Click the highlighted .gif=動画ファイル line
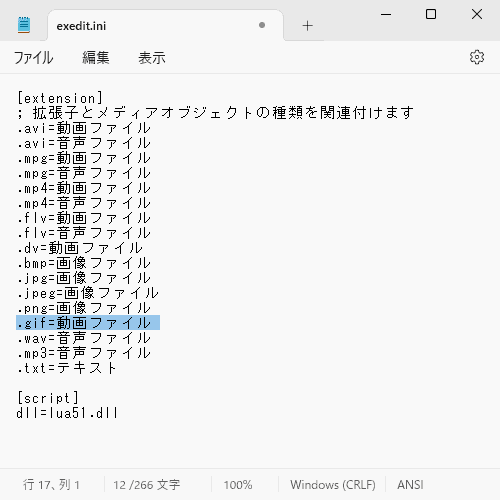Screen dimensions: 500x500 (88, 323)
